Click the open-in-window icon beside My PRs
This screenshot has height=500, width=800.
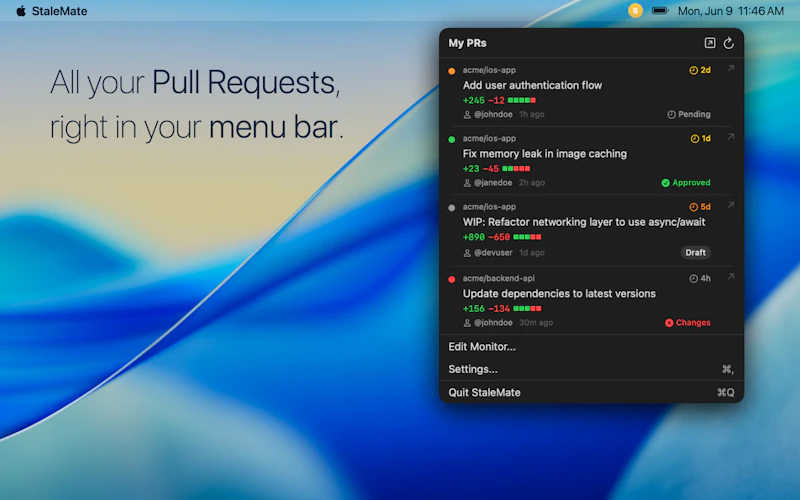[710, 43]
